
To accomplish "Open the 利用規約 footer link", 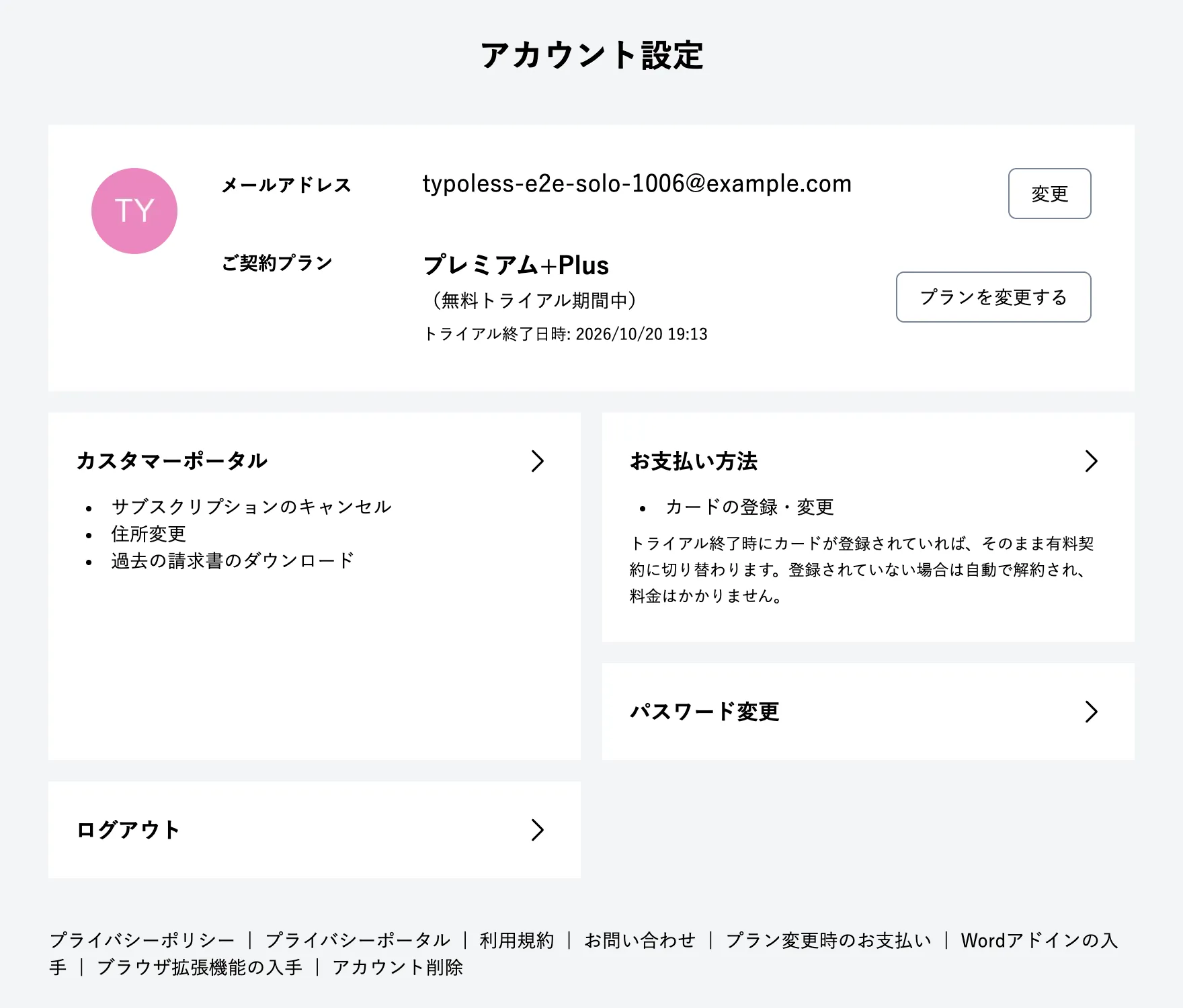I will (517, 940).
